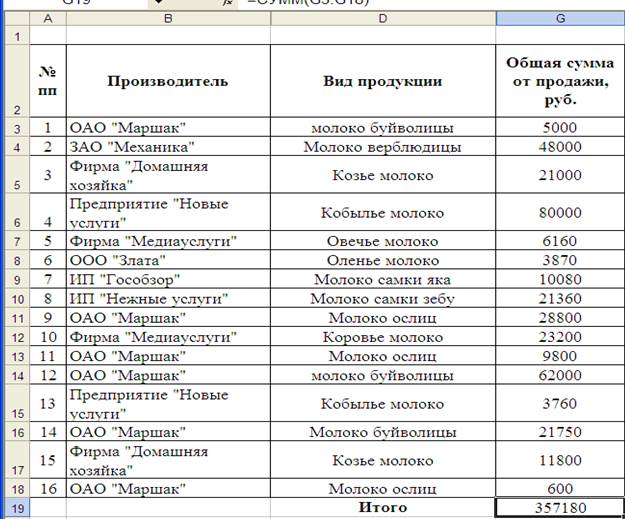Select sales value 21000
This screenshot has height=519, width=625.
point(560,175)
